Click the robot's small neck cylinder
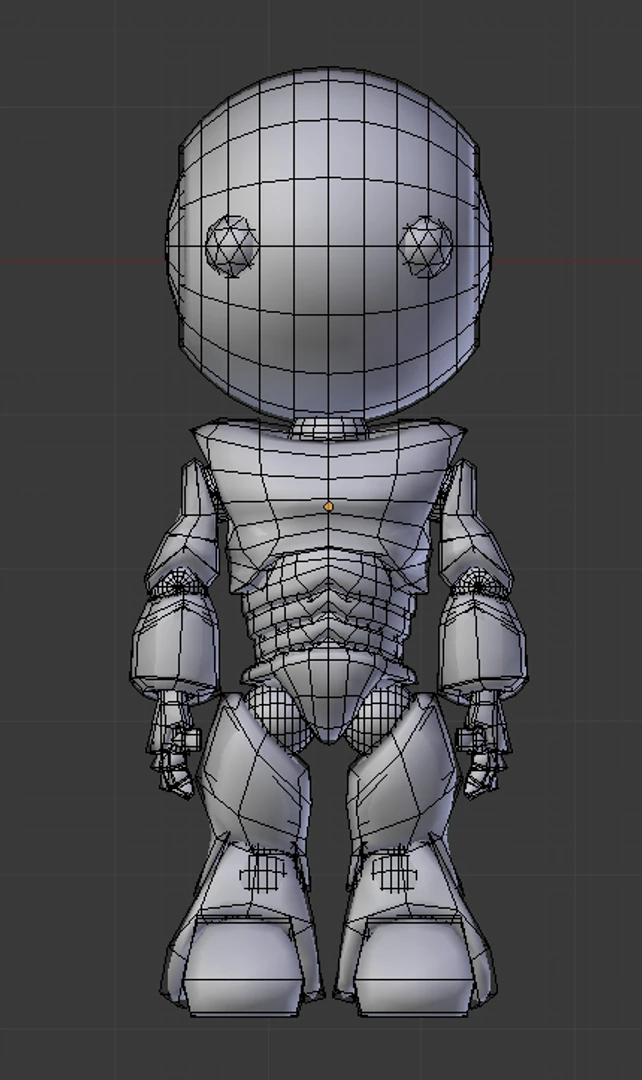 click(328, 427)
